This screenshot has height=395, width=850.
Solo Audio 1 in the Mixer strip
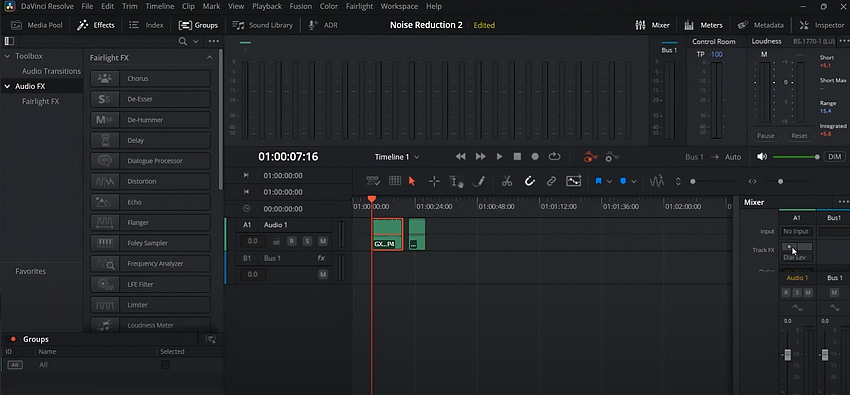point(797,293)
